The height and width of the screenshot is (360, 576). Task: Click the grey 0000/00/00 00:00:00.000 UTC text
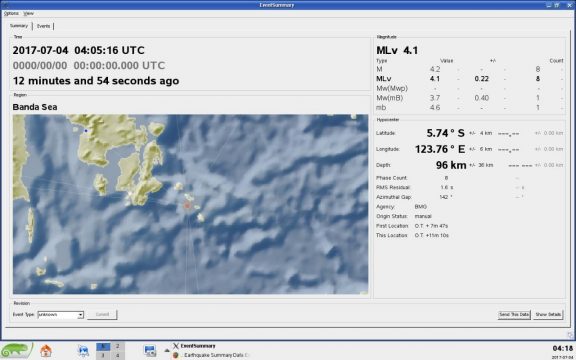point(89,66)
